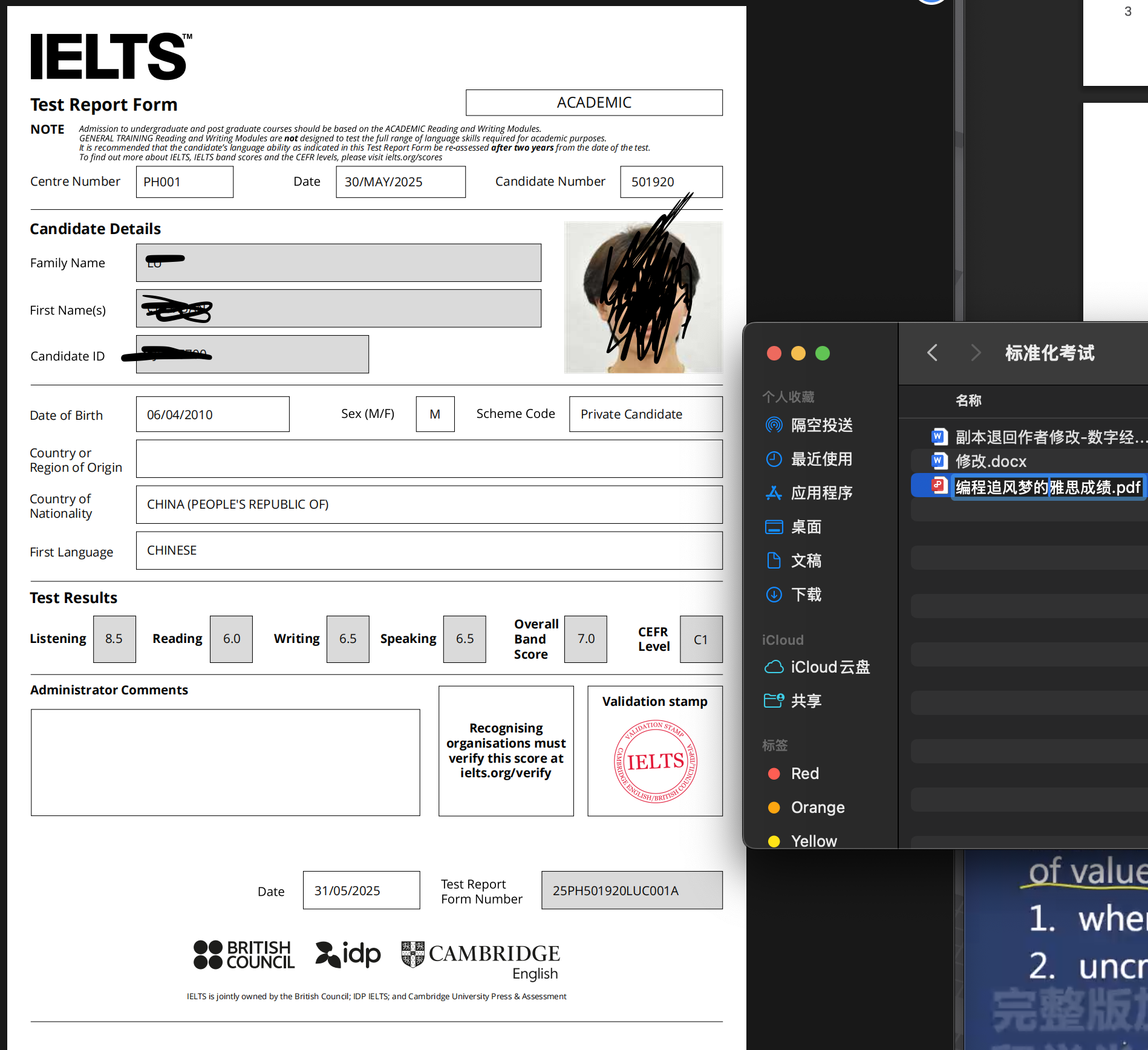Viewport: 1148px width, 1050px height.
Task: Select the Yellow tag in sidebar
Action: (802, 841)
